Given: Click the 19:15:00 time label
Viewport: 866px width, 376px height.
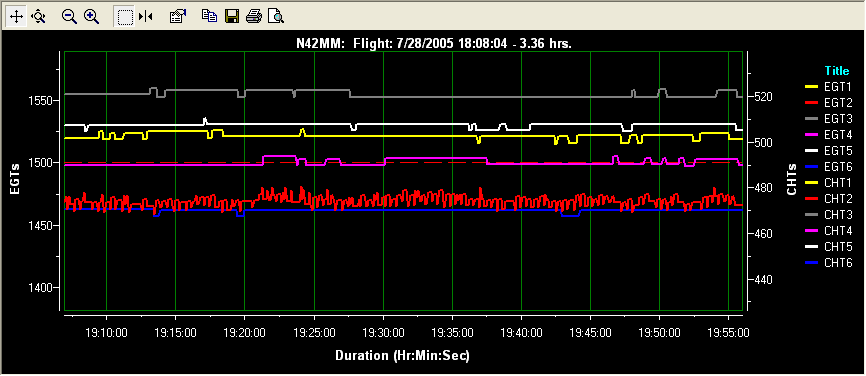Looking at the screenshot, I should pos(176,333).
